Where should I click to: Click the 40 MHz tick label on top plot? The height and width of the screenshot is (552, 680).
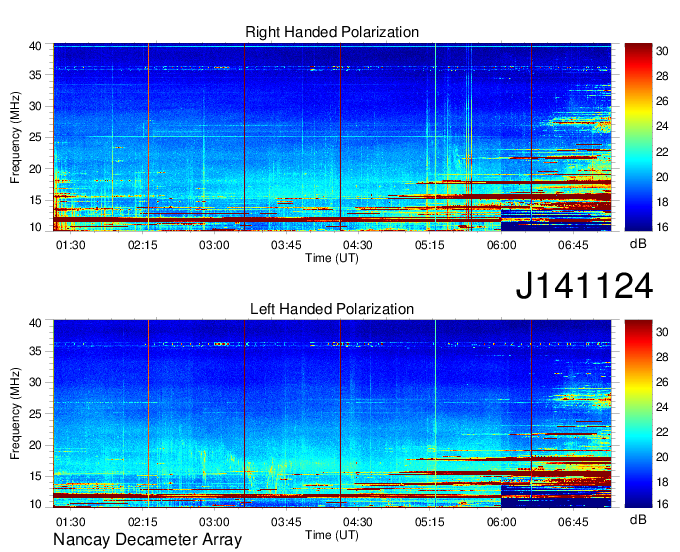coord(35,46)
